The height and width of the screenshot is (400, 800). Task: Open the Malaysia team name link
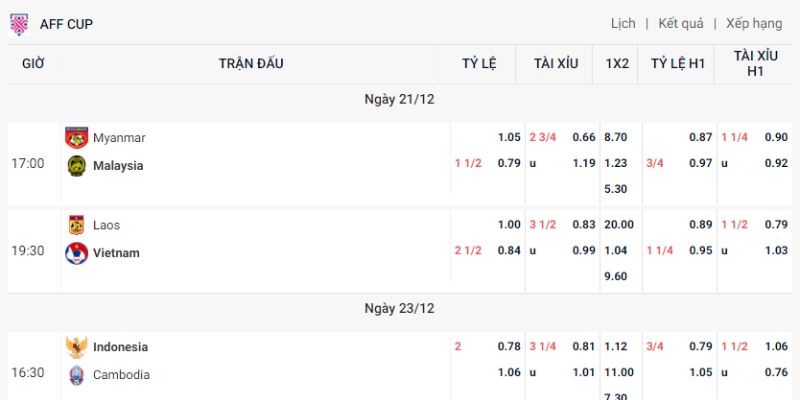tap(118, 166)
